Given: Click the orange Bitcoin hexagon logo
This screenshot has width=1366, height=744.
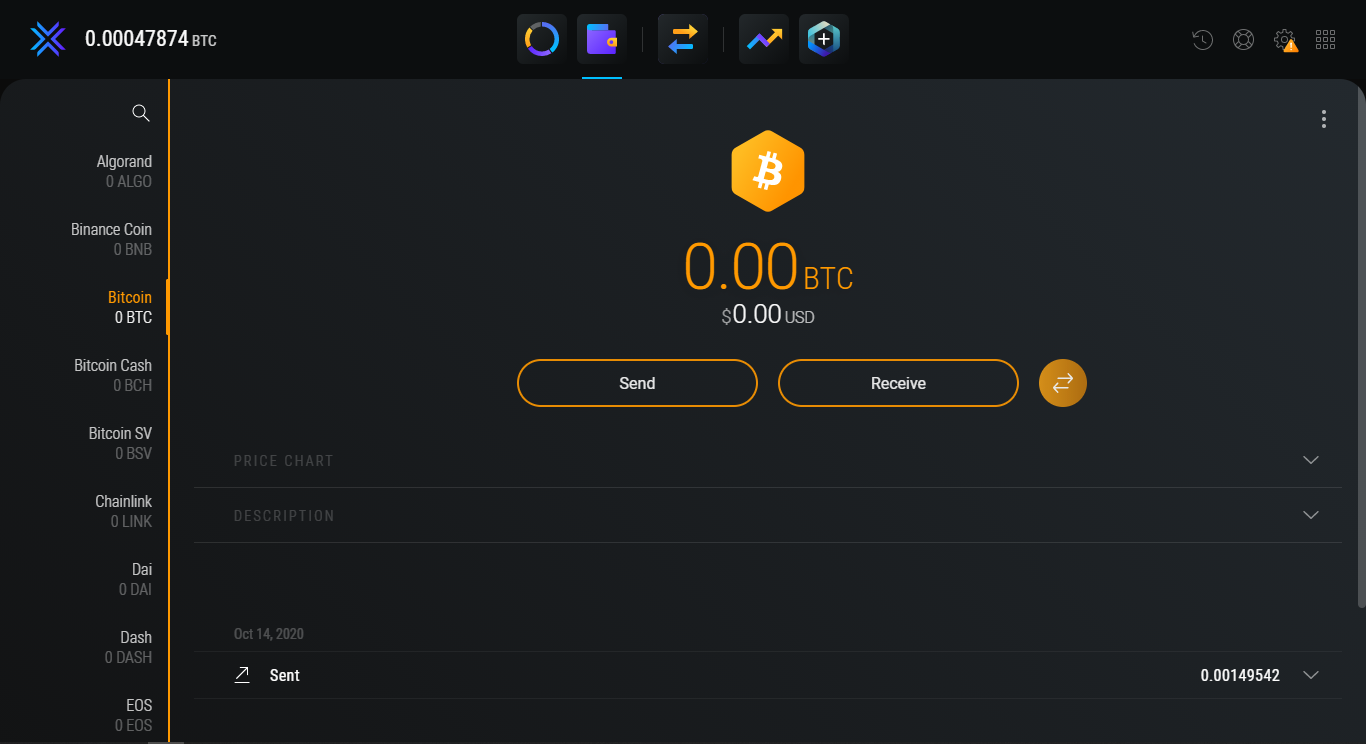Looking at the screenshot, I should (x=768, y=171).
